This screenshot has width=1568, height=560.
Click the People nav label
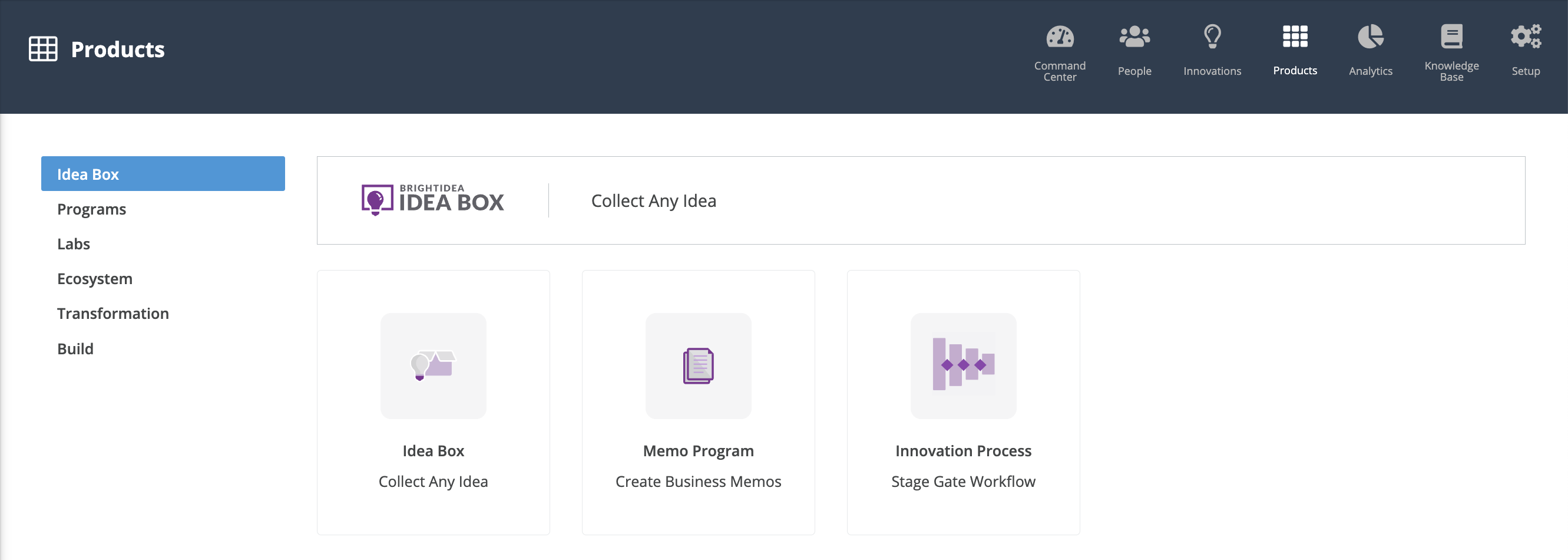pos(1134,71)
